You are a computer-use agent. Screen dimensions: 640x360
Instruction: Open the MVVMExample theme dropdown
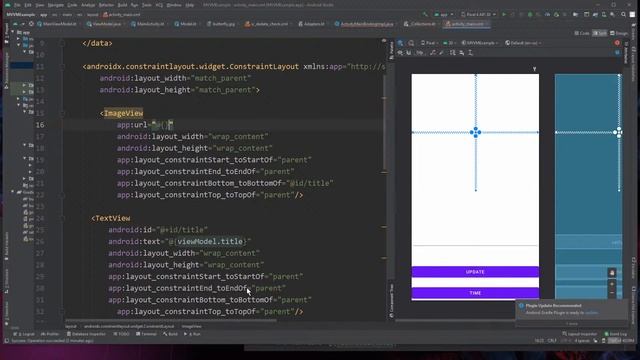coord(480,43)
